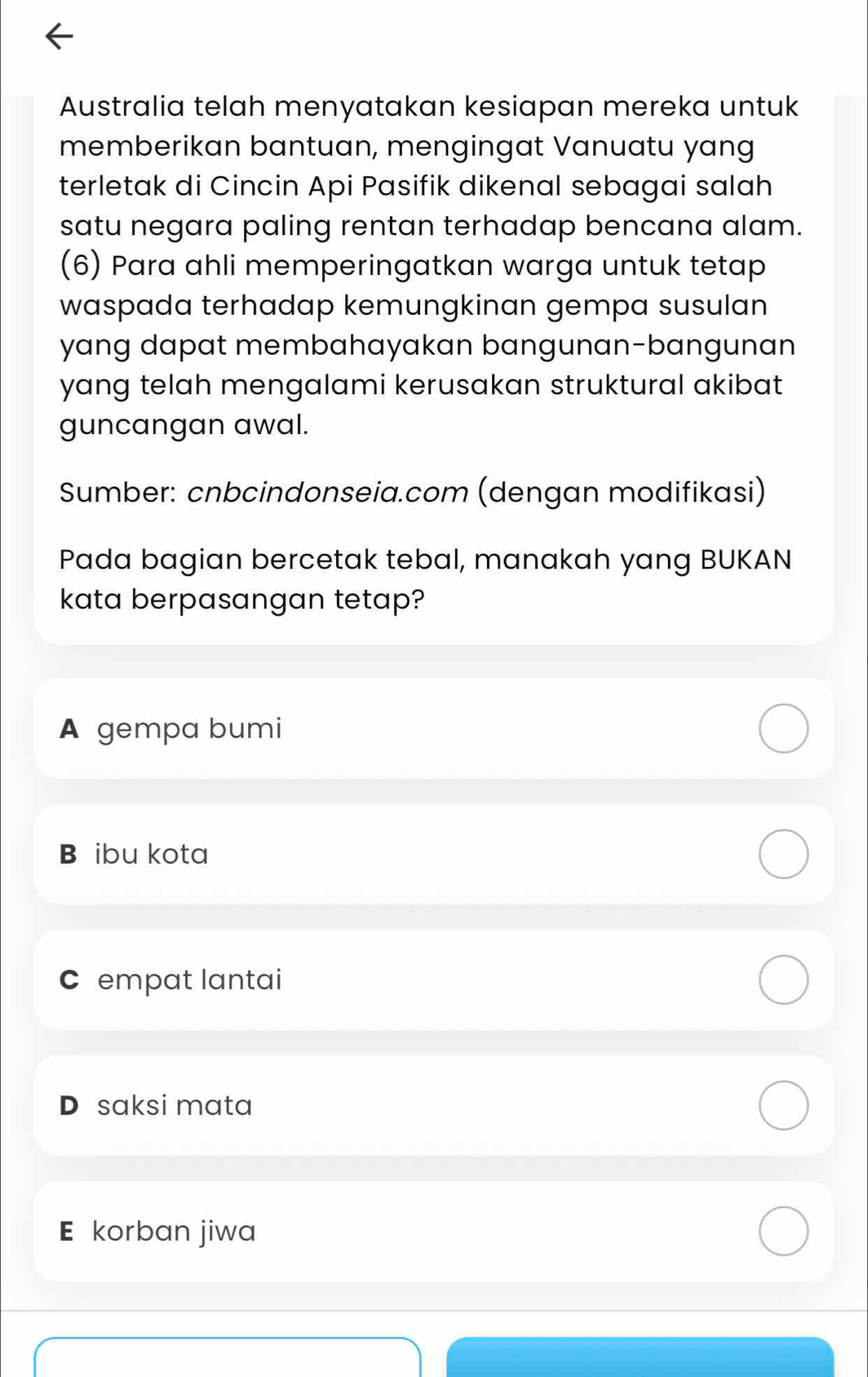The image size is (868, 1377).
Task: Select radio button for korban jiwa
Action: coord(783,1231)
